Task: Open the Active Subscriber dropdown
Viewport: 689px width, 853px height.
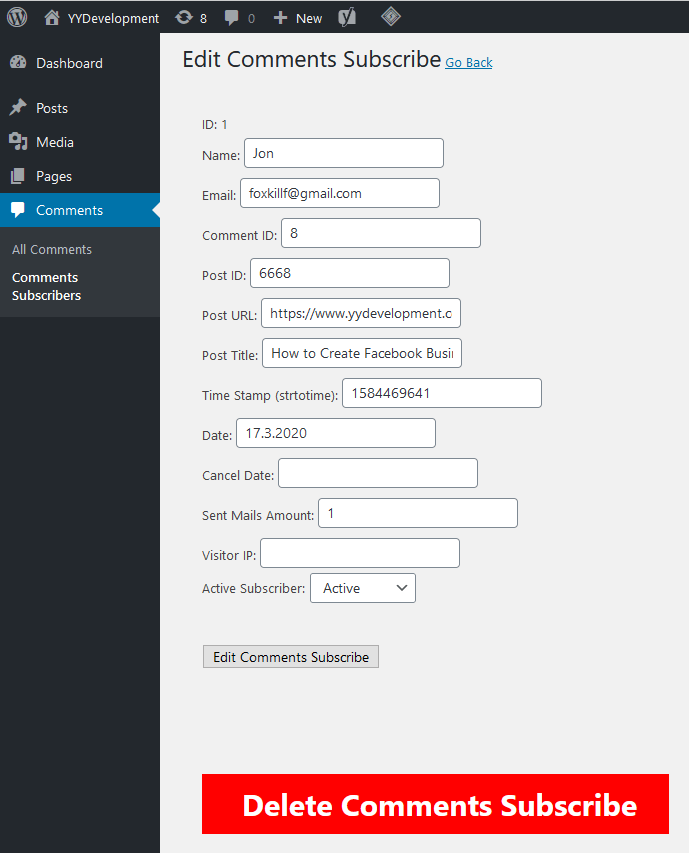Action: click(363, 588)
